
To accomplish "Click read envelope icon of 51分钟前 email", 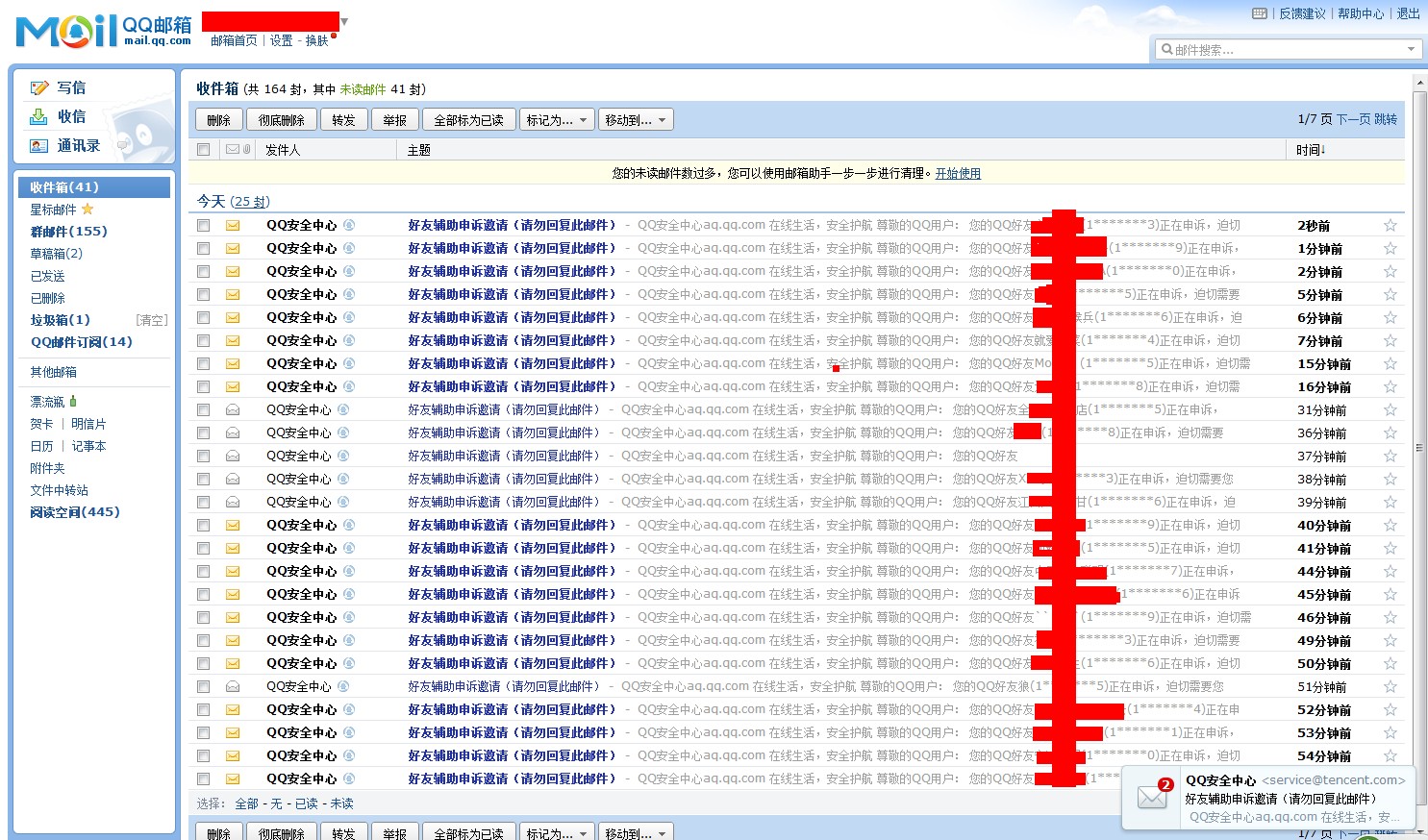I will [233, 686].
